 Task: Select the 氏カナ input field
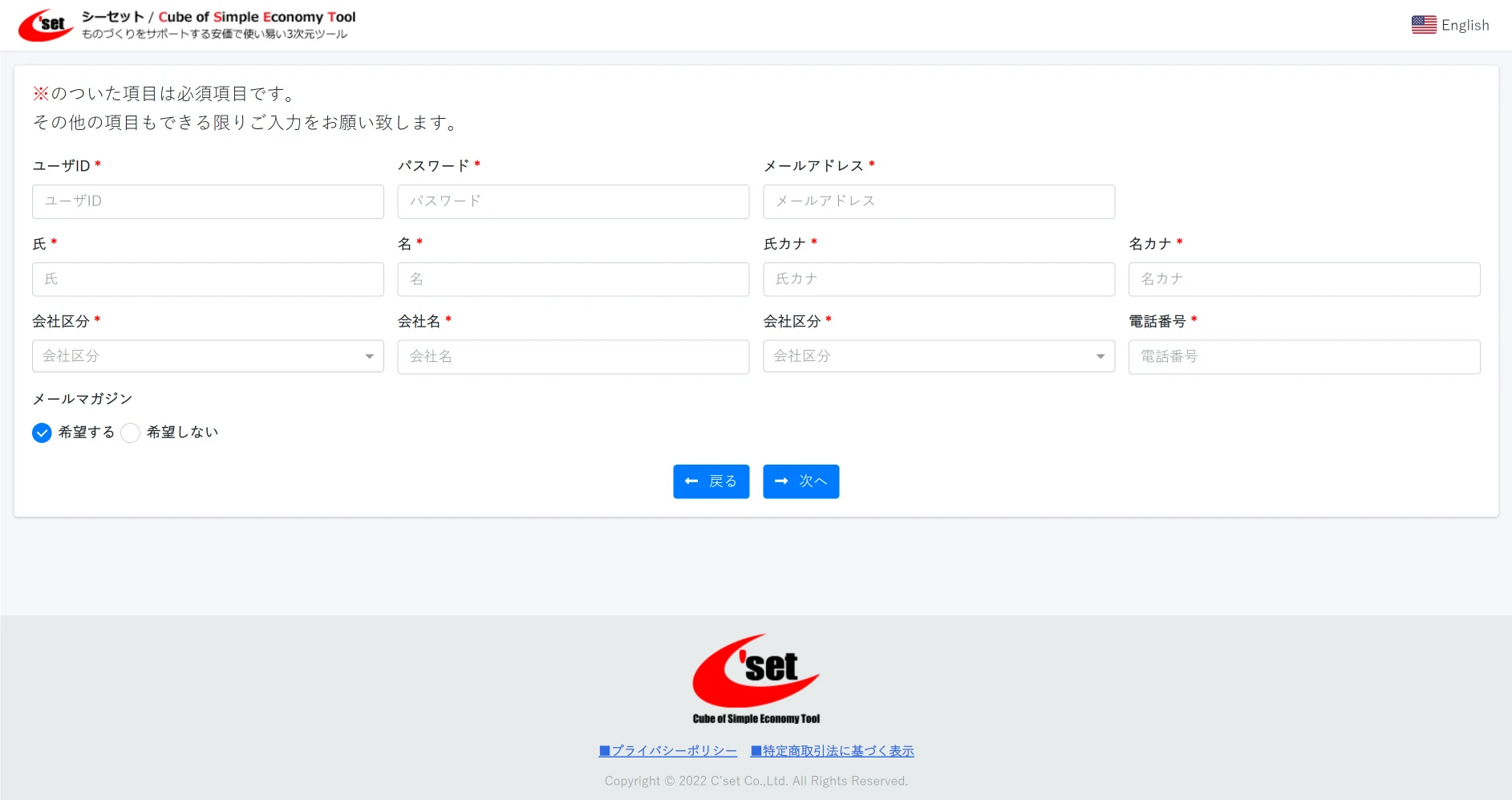point(938,279)
